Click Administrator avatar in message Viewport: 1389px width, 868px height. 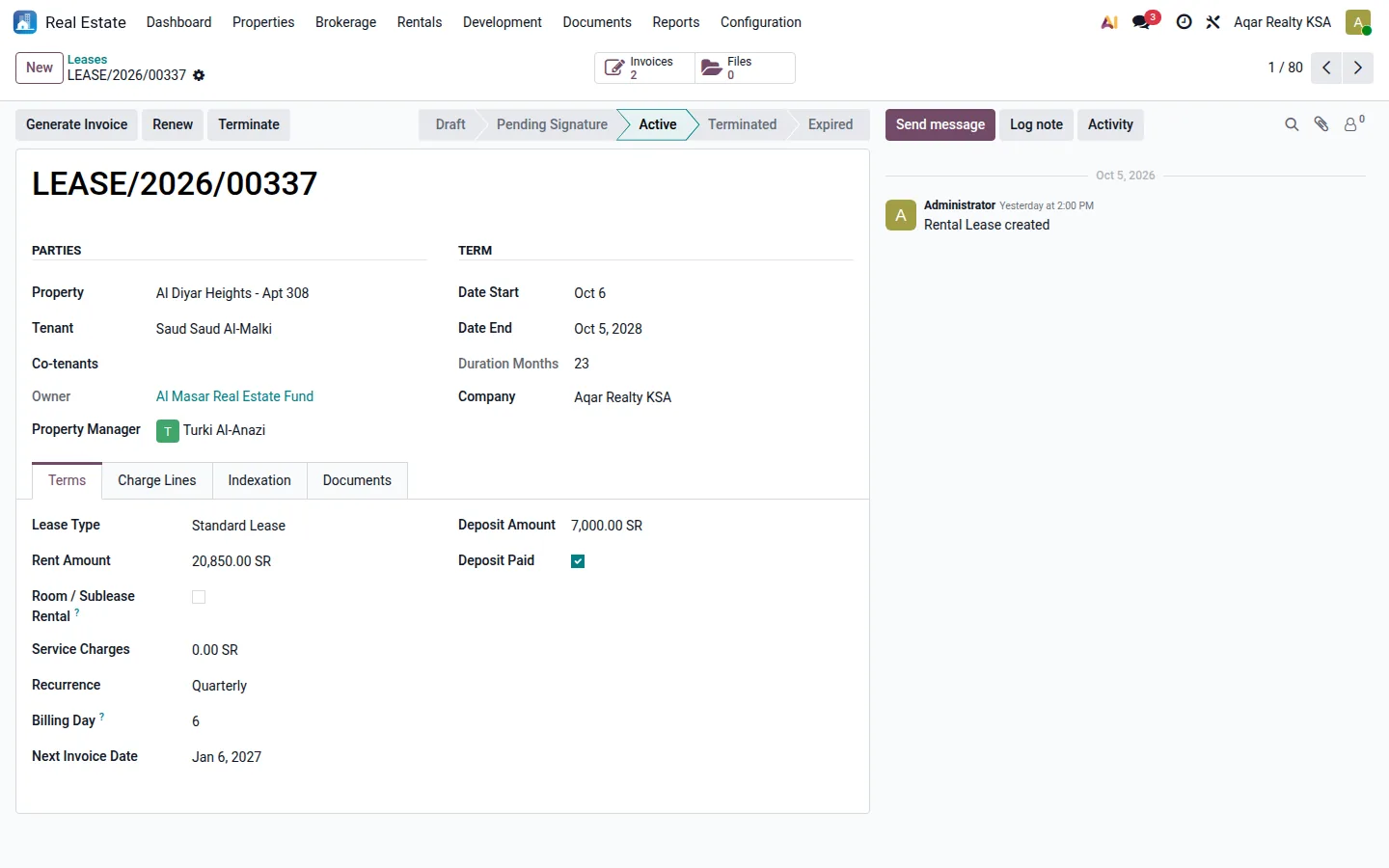pyautogui.click(x=901, y=215)
